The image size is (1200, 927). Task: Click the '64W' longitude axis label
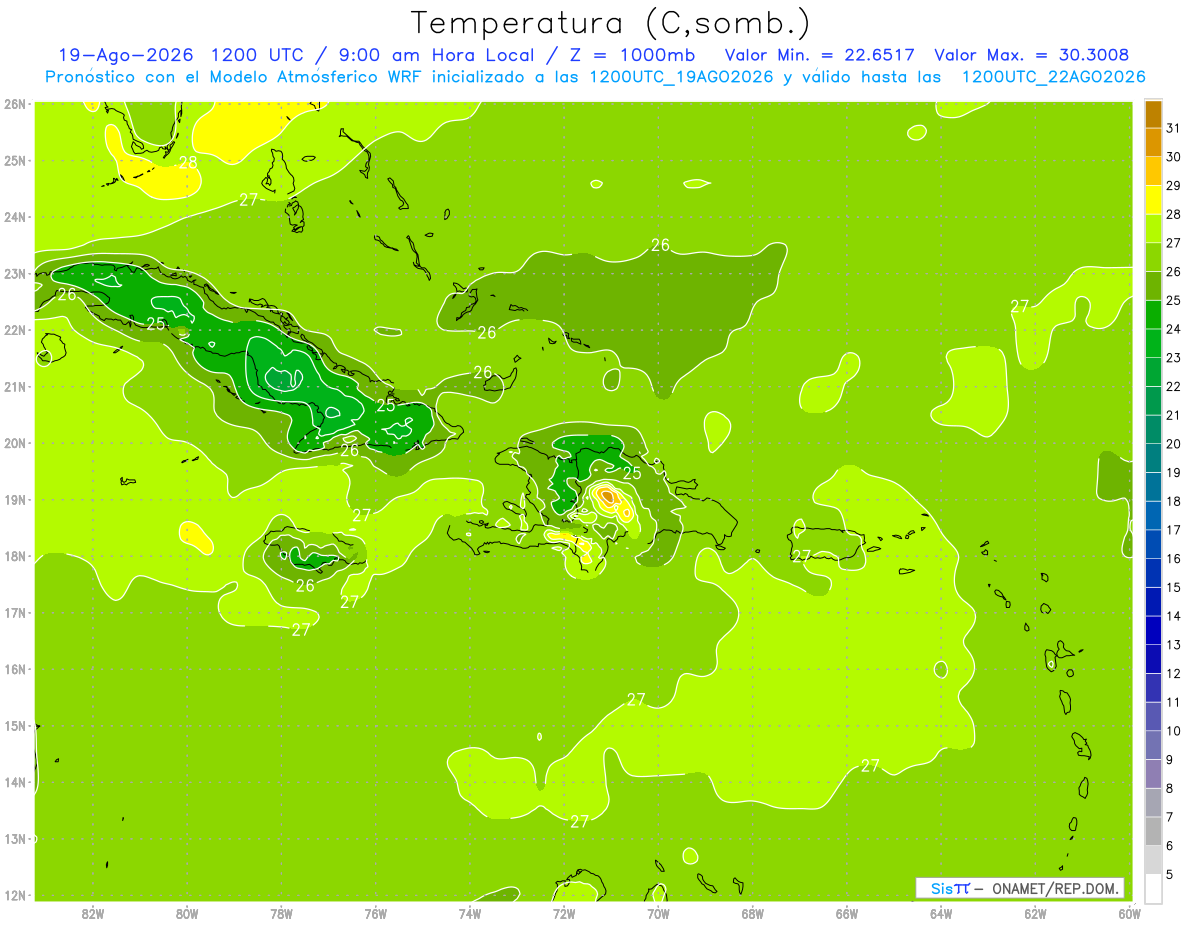941,913
